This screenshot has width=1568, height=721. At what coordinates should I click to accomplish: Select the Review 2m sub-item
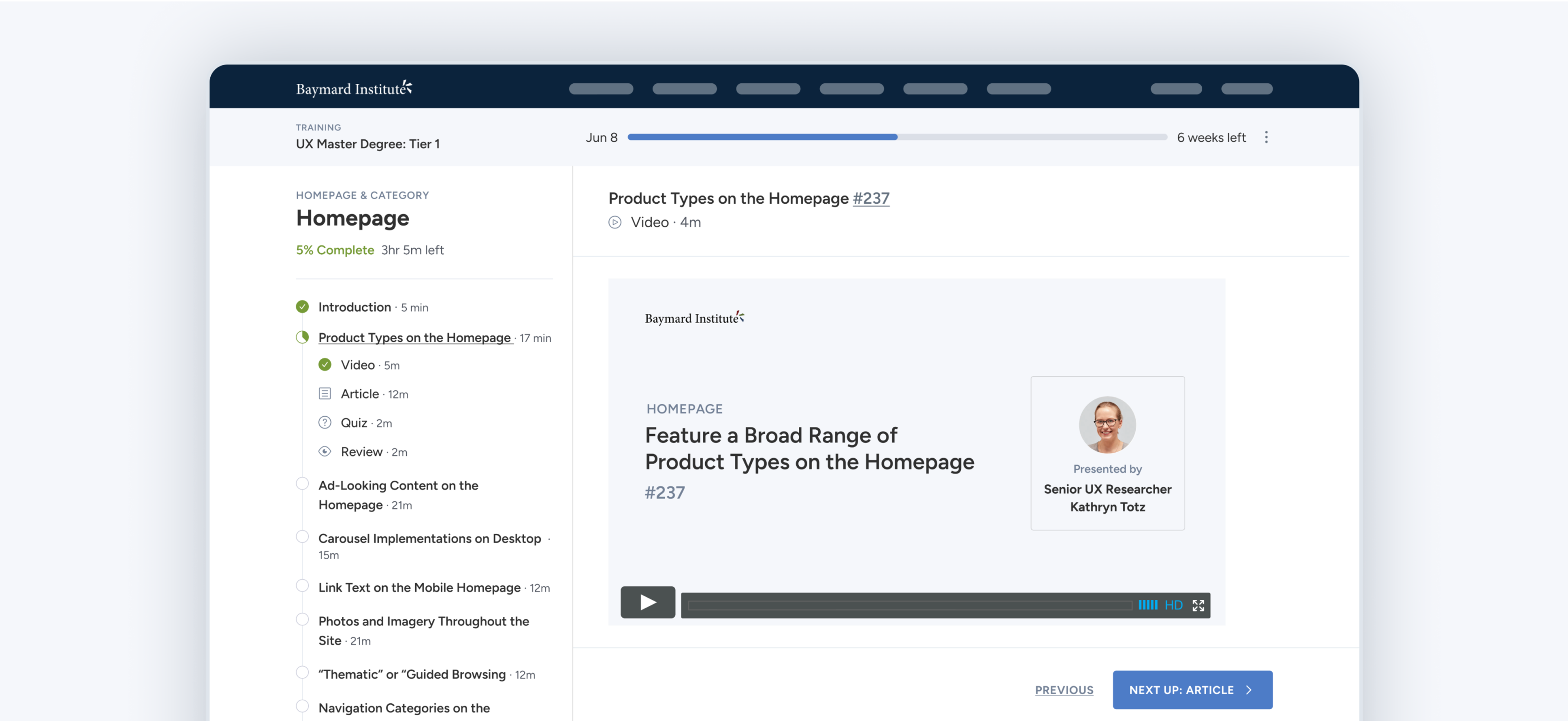(x=374, y=452)
